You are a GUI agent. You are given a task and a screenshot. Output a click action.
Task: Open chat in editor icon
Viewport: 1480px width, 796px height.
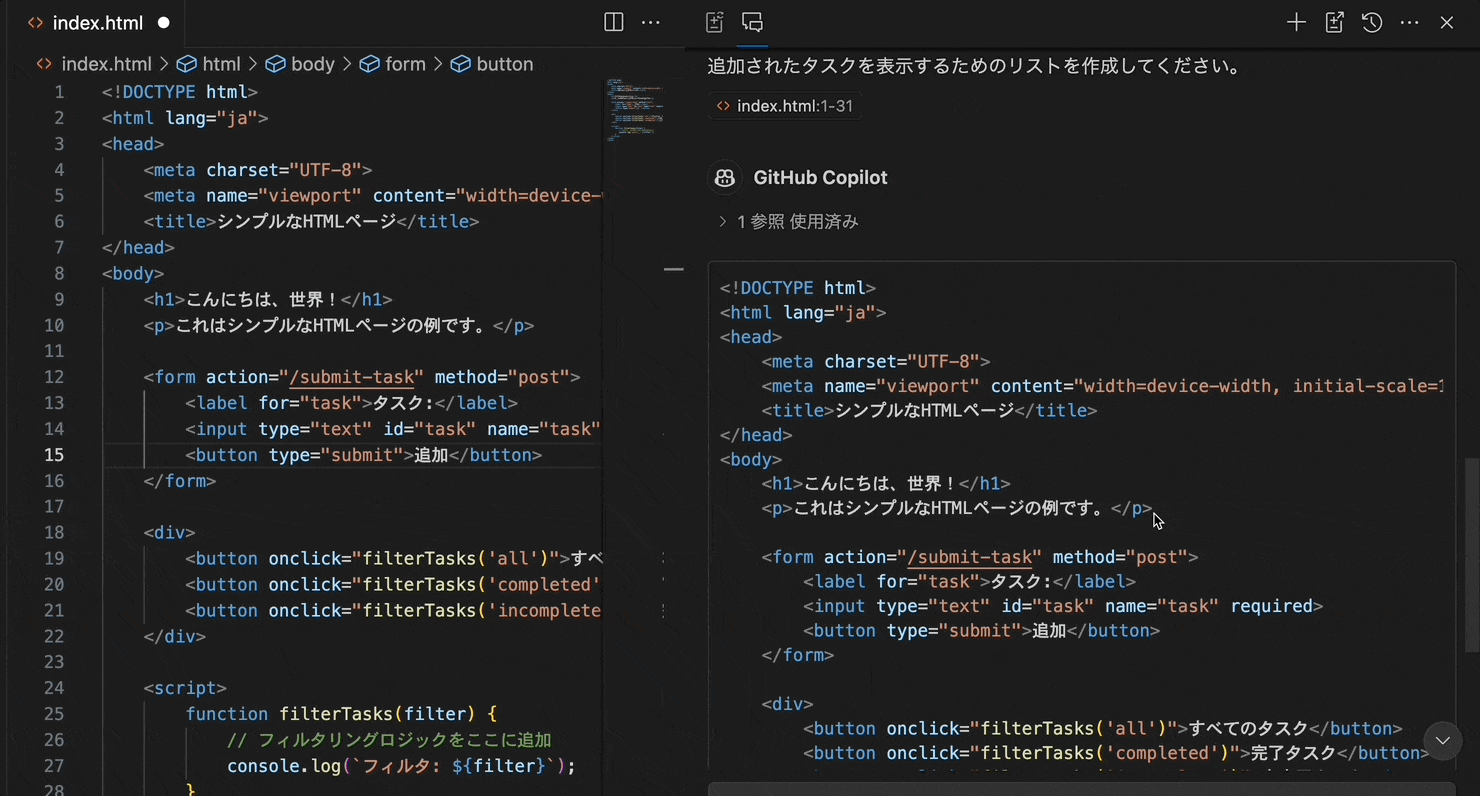(x=1334, y=22)
